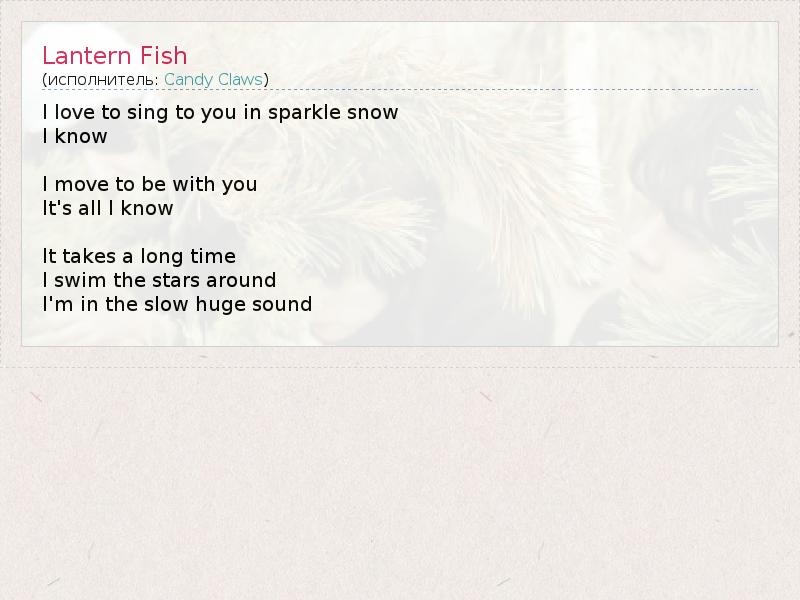Viewport: 800px width, 600px height.
Task: Click the lyric 'I move to be with you'
Action: pos(150,185)
